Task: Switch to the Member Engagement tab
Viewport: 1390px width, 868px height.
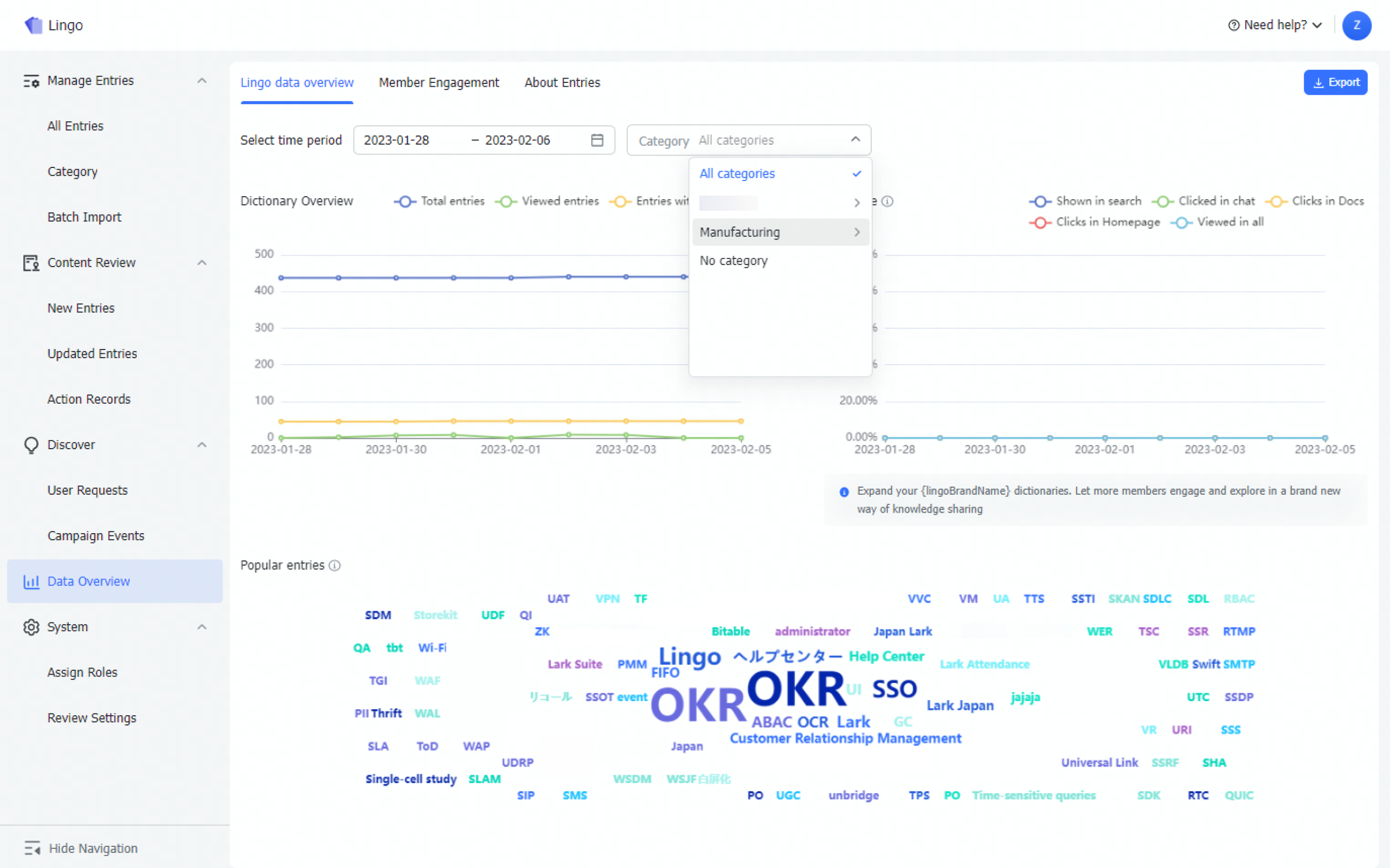Action: [x=439, y=83]
